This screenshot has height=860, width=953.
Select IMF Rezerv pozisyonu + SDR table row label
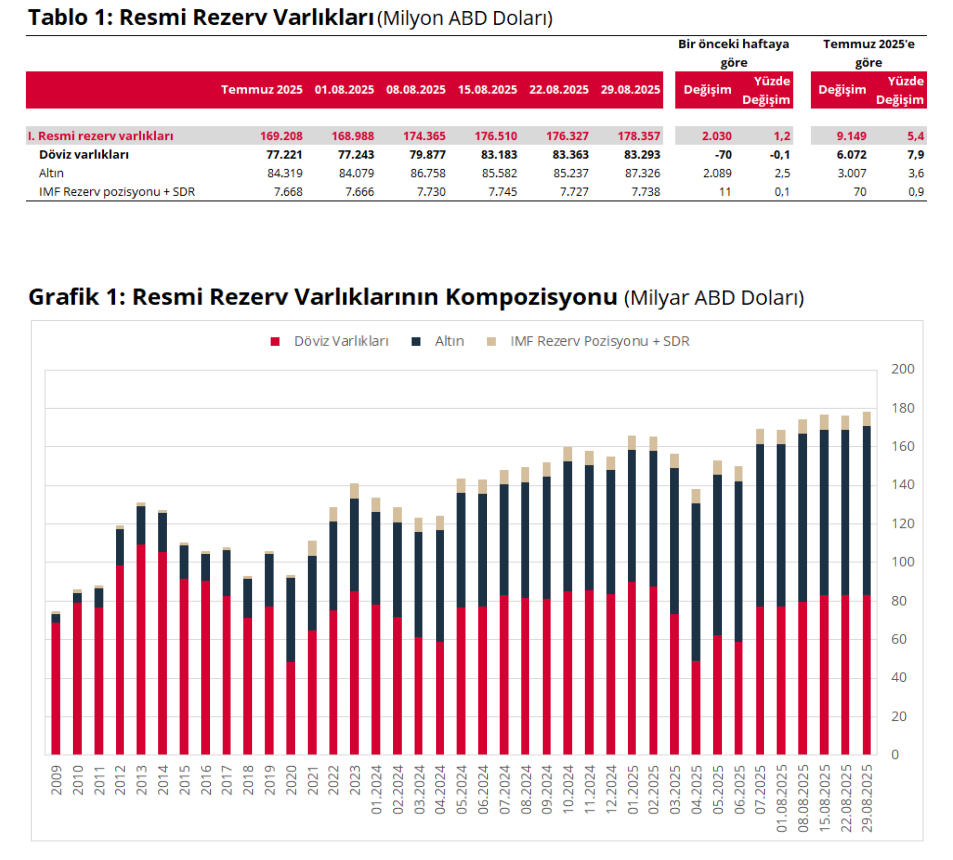click(110, 191)
